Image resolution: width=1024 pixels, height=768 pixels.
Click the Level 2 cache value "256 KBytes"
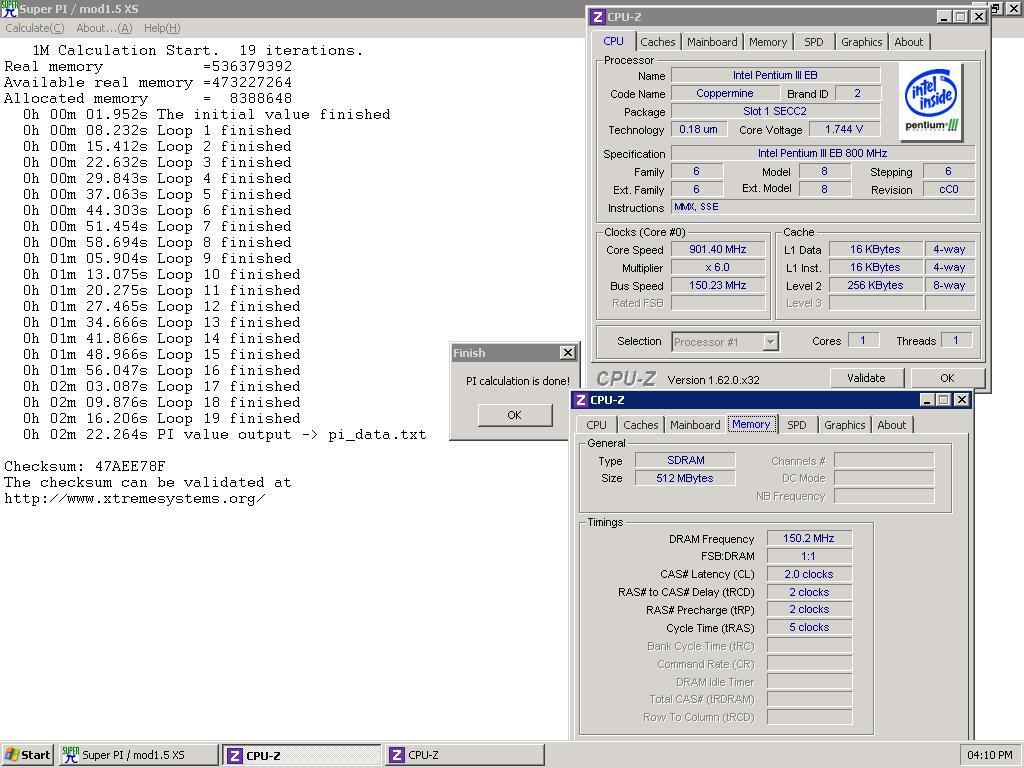[x=875, y=285]
